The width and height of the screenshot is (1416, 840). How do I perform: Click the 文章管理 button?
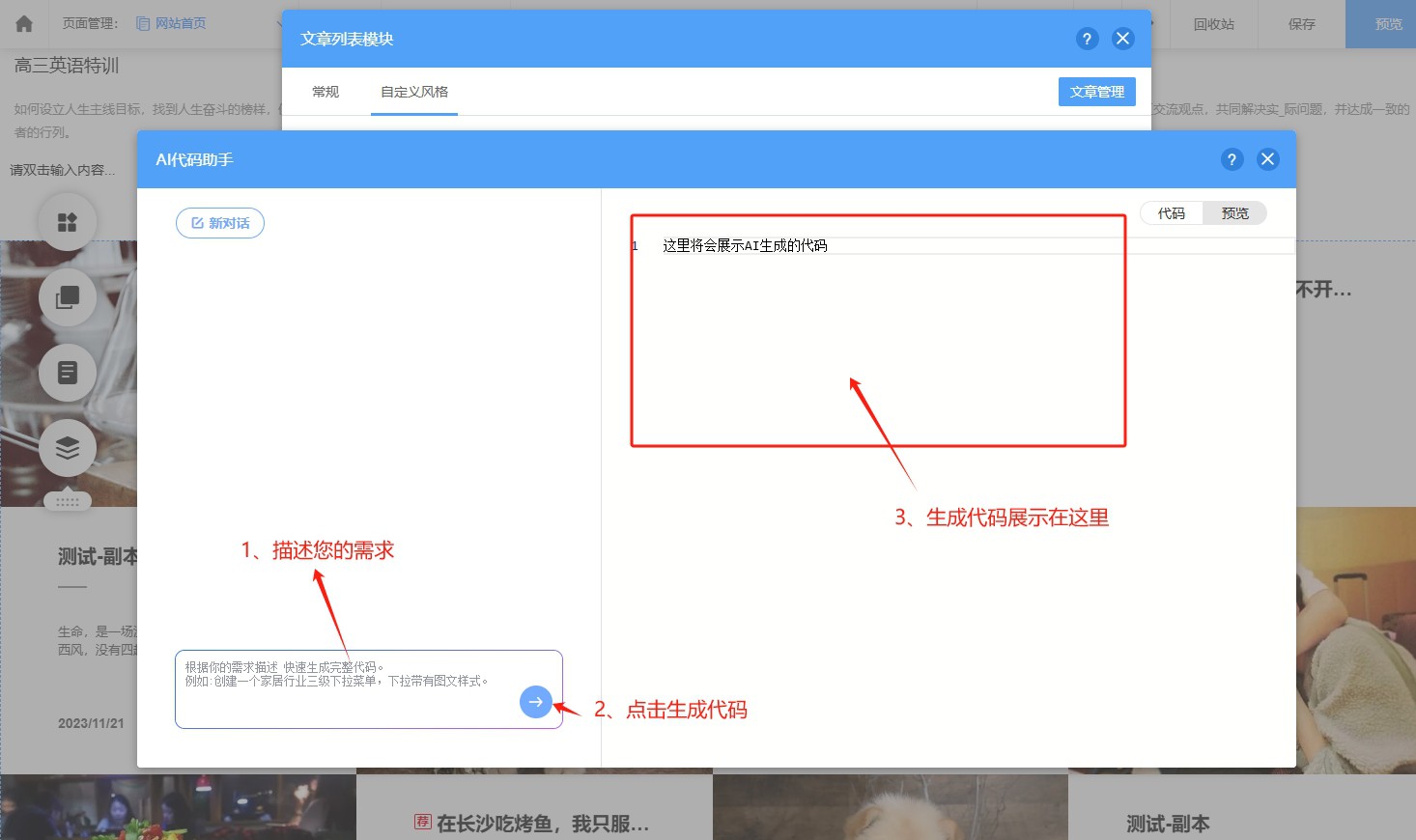pos(1096,92)
